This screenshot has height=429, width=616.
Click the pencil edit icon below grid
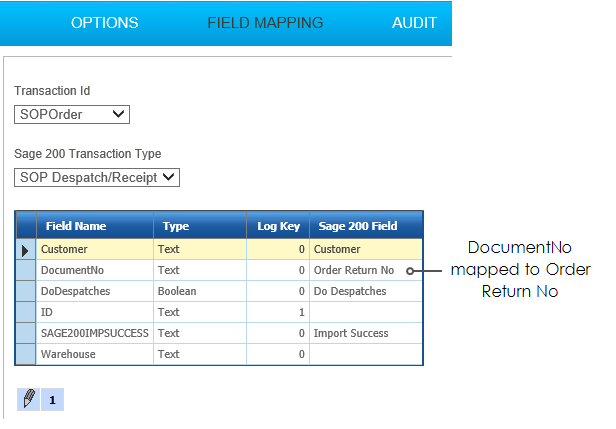(29, 399)
